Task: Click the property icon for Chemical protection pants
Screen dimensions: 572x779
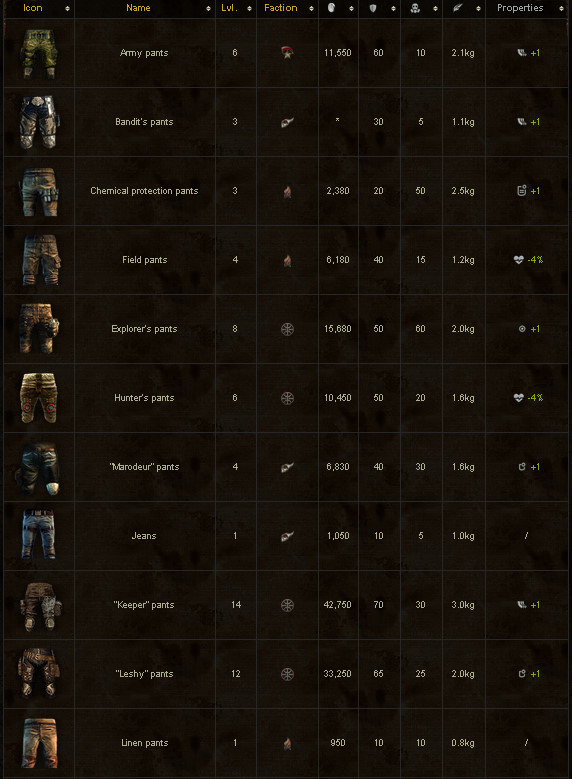Action: click(x=521, y=191)
